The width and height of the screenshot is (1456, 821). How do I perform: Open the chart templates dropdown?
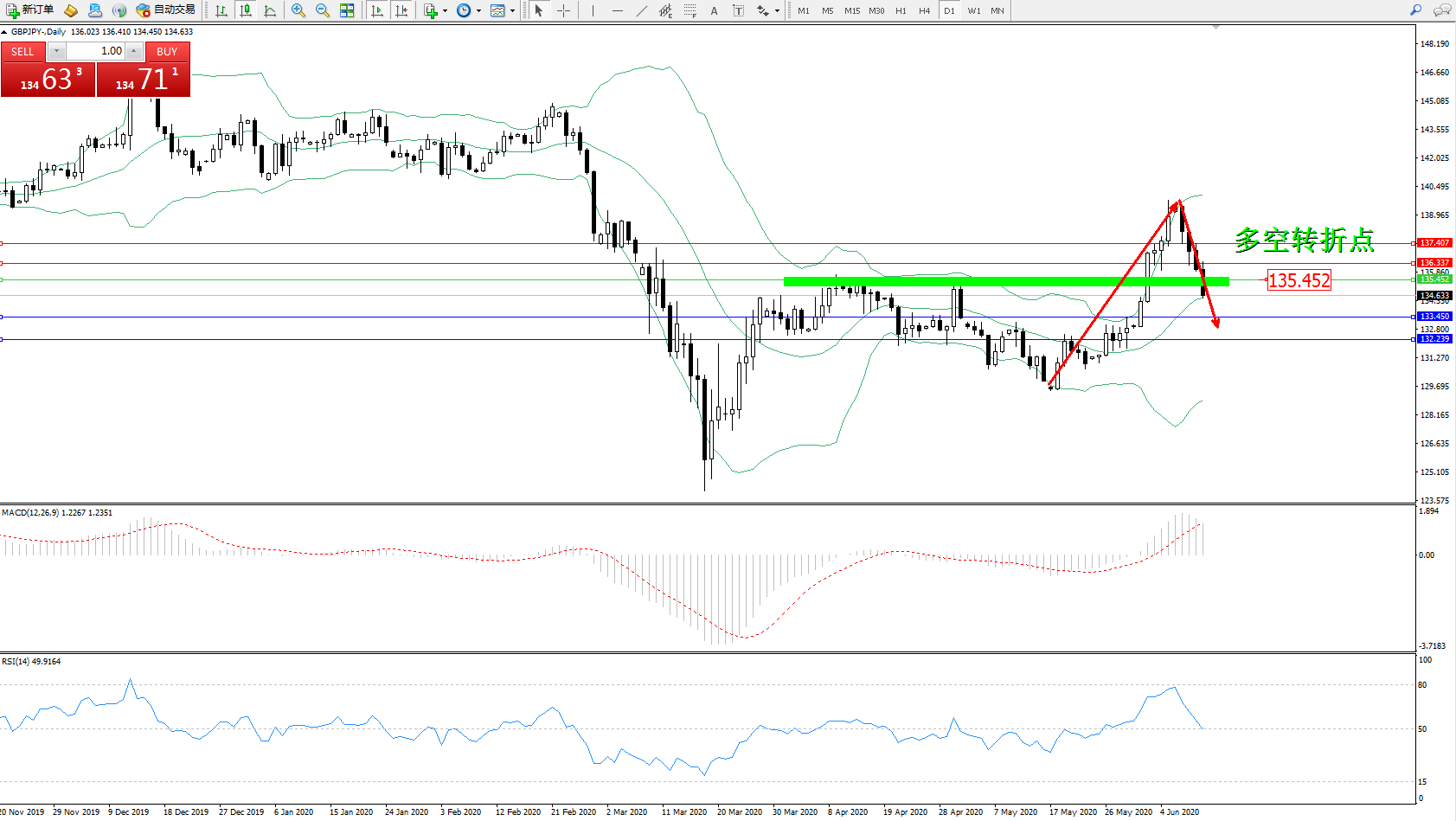click(502, 10)
